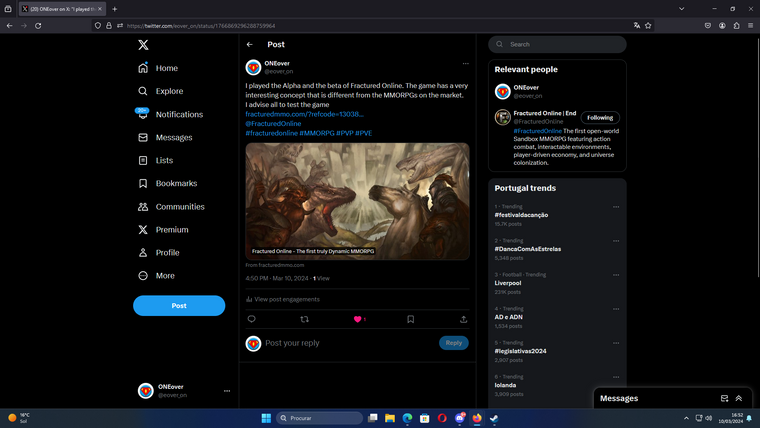This screenshot has width=760, height=428.
Task: Open the Windows Start menu
Action: coord(266,418)
